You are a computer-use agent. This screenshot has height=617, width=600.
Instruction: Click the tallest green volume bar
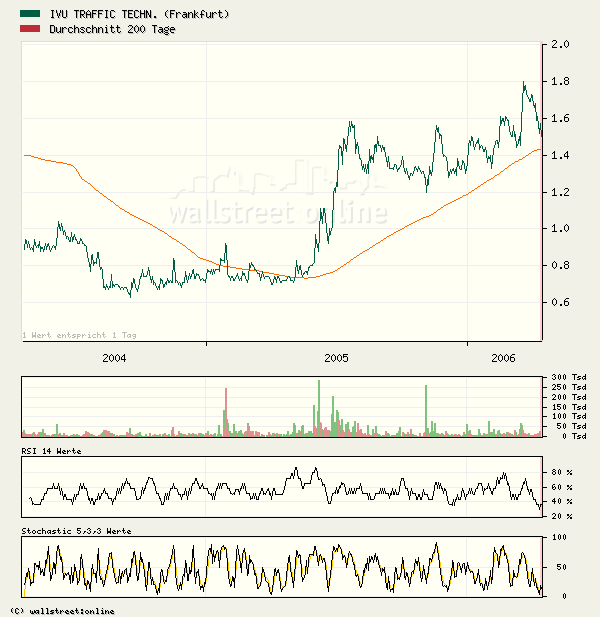(x=319, y=407)
